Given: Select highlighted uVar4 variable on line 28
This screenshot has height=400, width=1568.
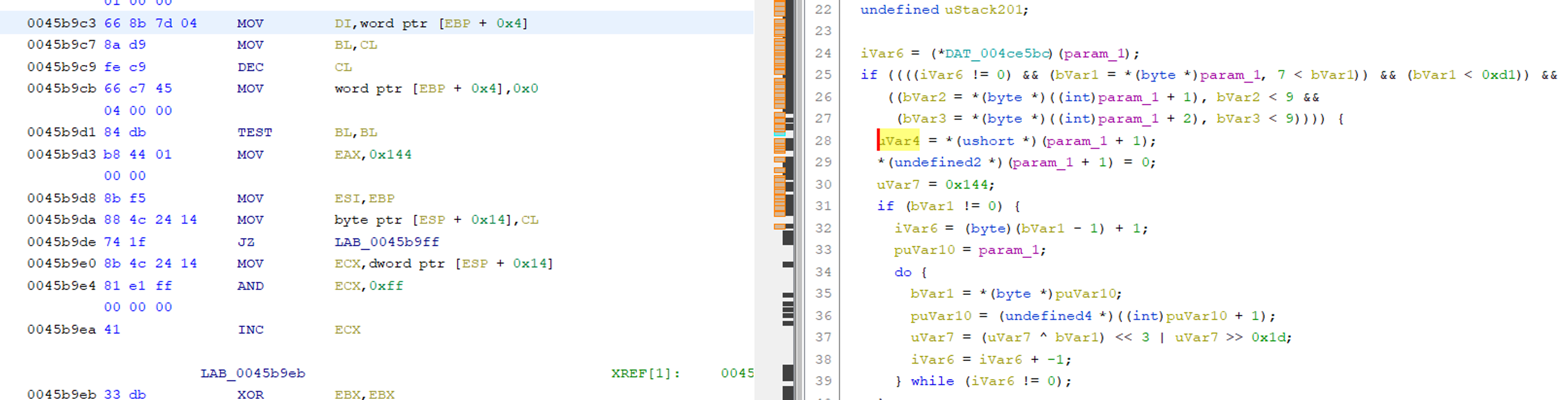Looking at the screenshot, I should (899, 140).
